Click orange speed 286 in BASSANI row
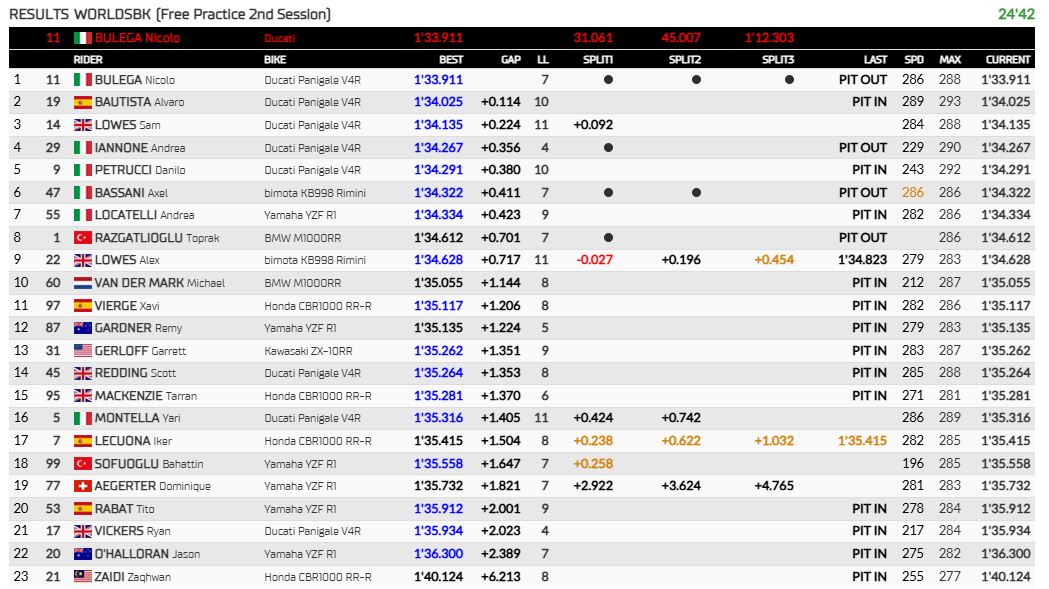The height and width of the screenshot is (589, 1049). (913, 193)
